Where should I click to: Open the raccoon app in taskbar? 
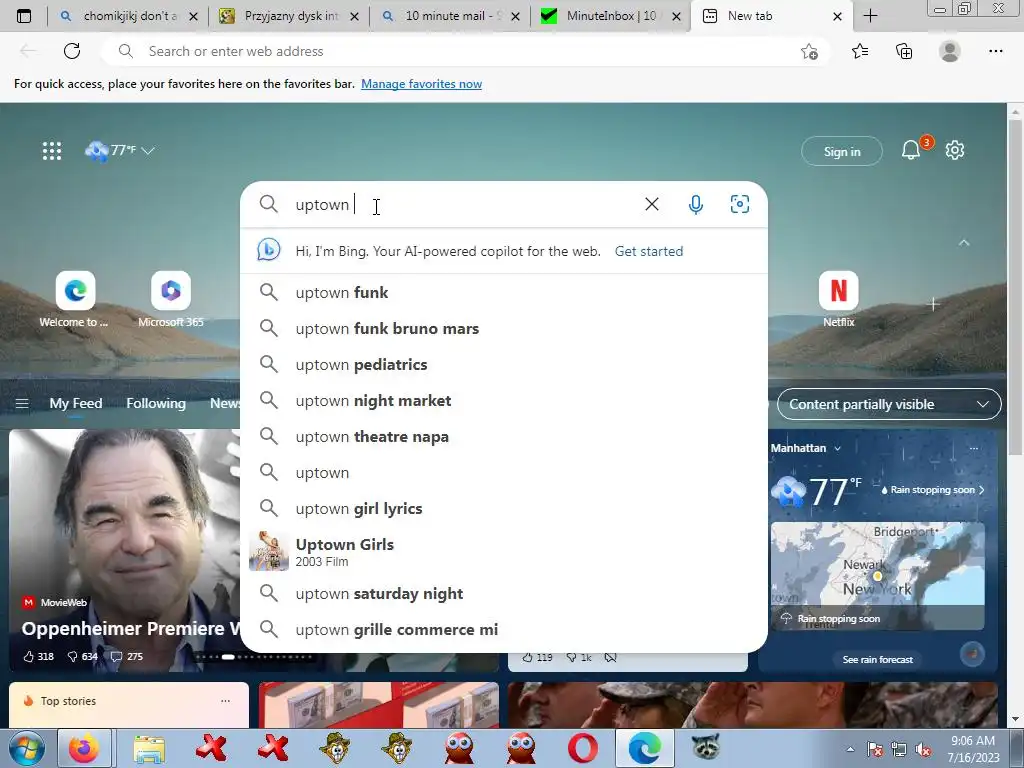click(706, 748)
